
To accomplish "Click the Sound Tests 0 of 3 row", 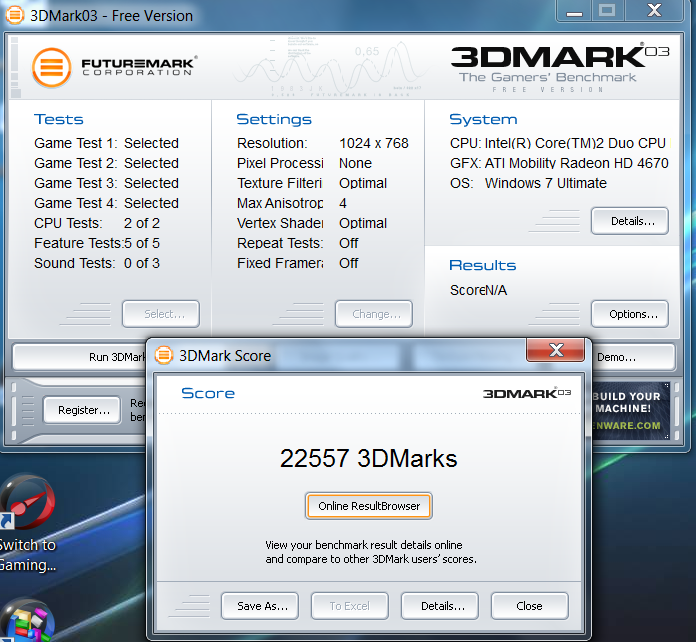I will point(97,263).
